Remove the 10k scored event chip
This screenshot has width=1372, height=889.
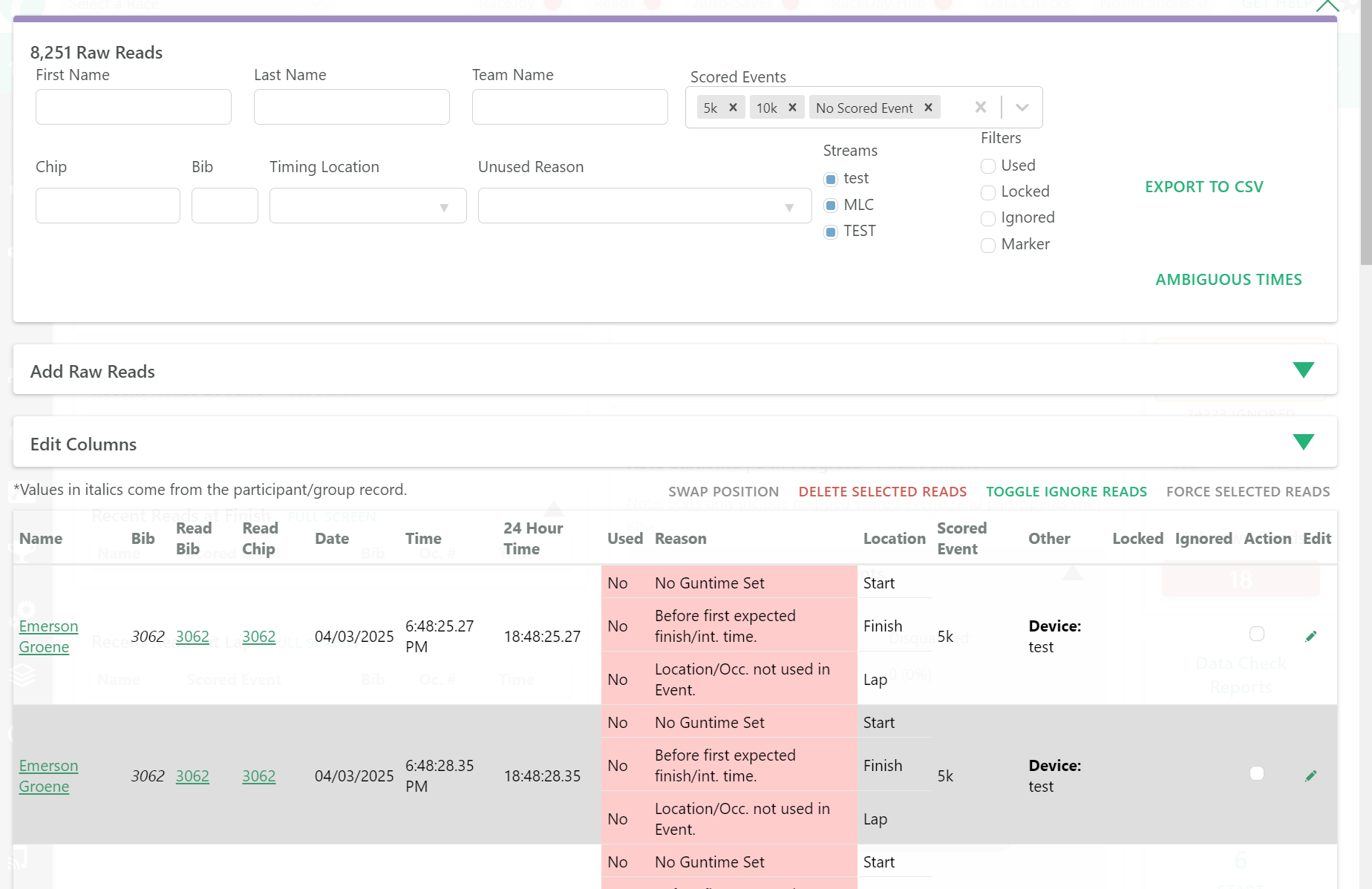[x=792, y=108]
